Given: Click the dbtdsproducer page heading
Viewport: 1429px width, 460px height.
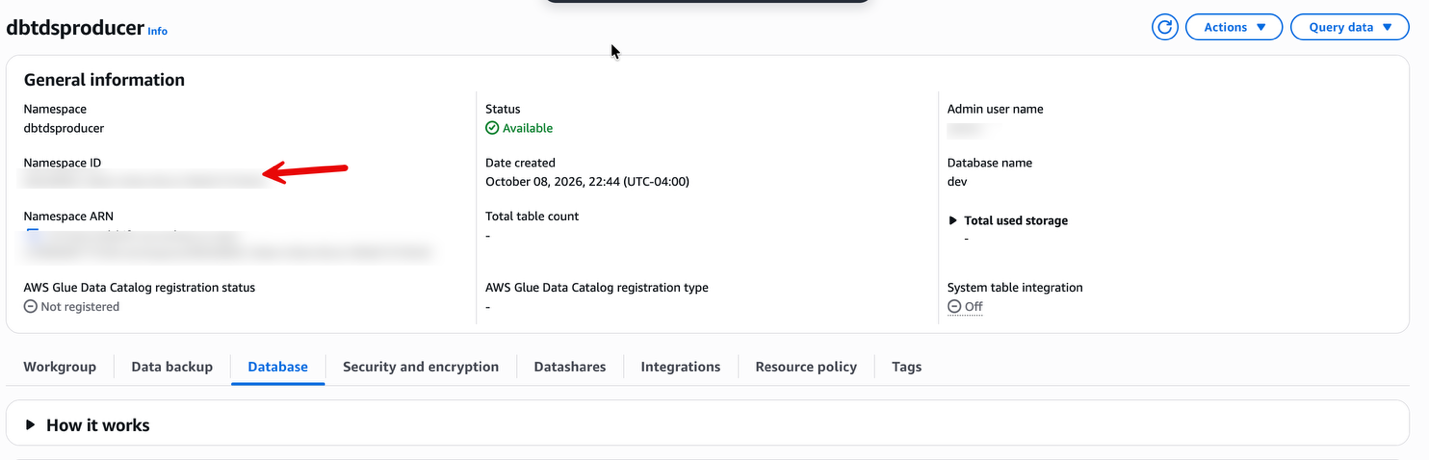Looking at the screenshot, I should coord(76,28).
